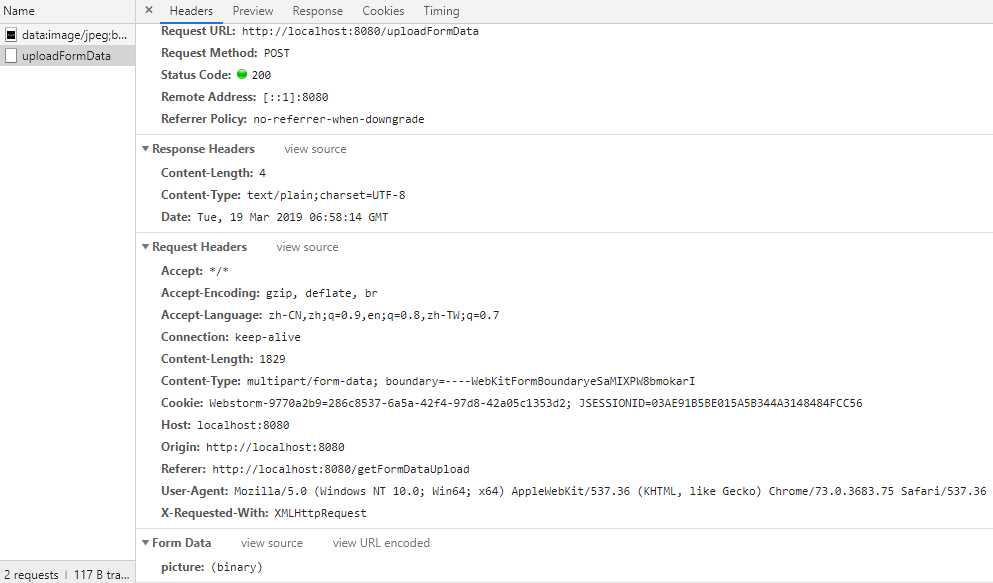
Task: Click the Request URL value text
Action: click(360, 31)
